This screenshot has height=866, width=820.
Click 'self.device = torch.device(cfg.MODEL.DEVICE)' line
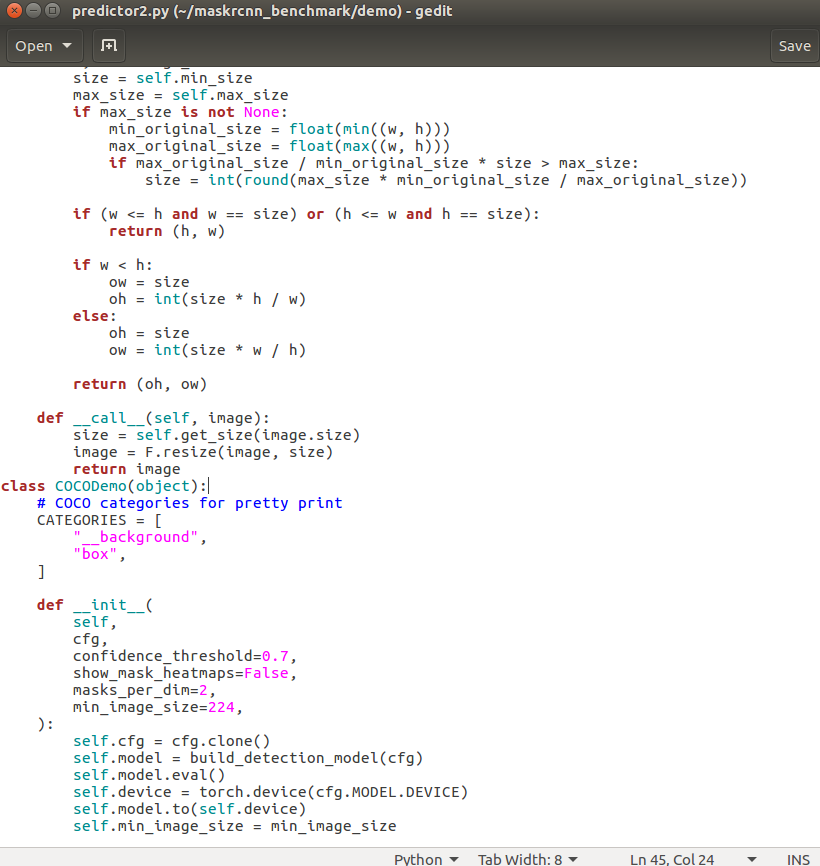coord(271,792)
